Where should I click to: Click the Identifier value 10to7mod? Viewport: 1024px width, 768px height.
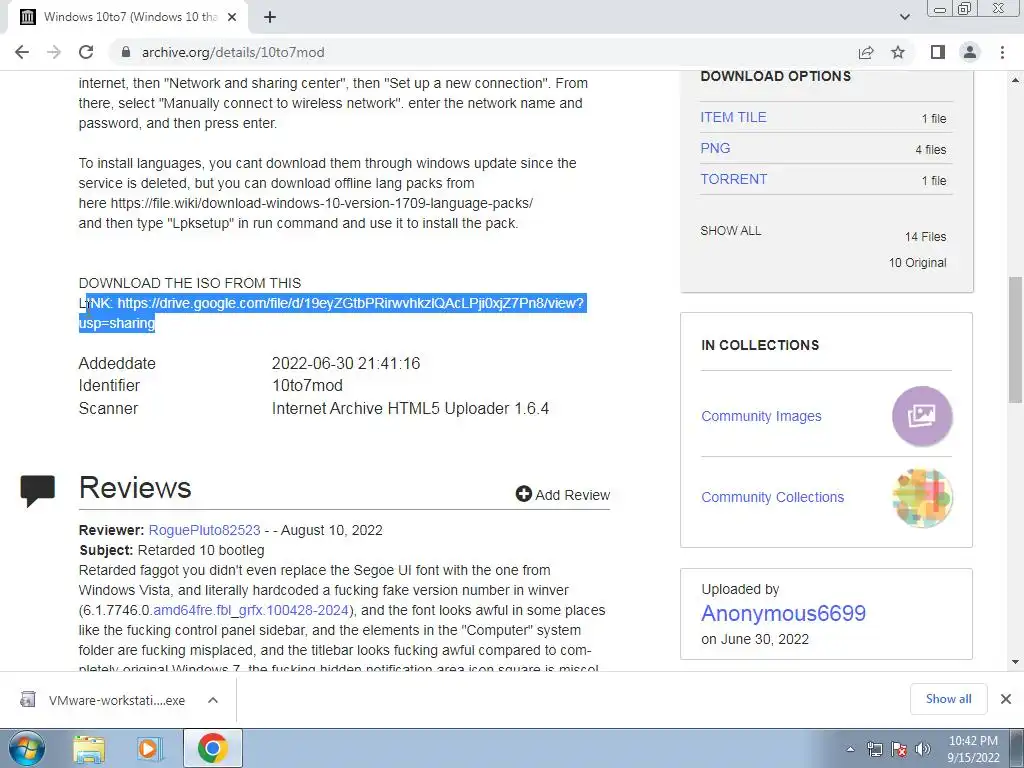pos(308,385)
